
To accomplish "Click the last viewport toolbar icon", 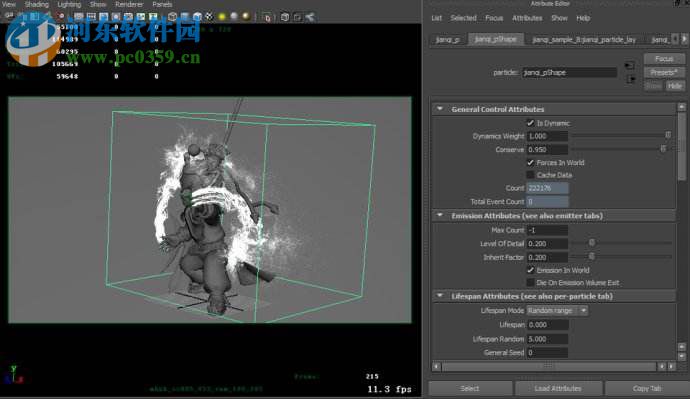I will 310,17.
